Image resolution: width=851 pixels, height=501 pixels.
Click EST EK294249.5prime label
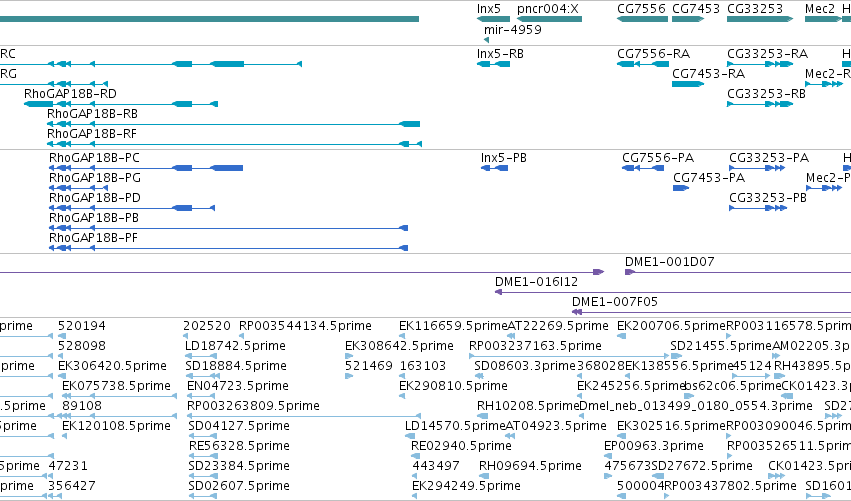pyautogui.click(x=466, y=486)
